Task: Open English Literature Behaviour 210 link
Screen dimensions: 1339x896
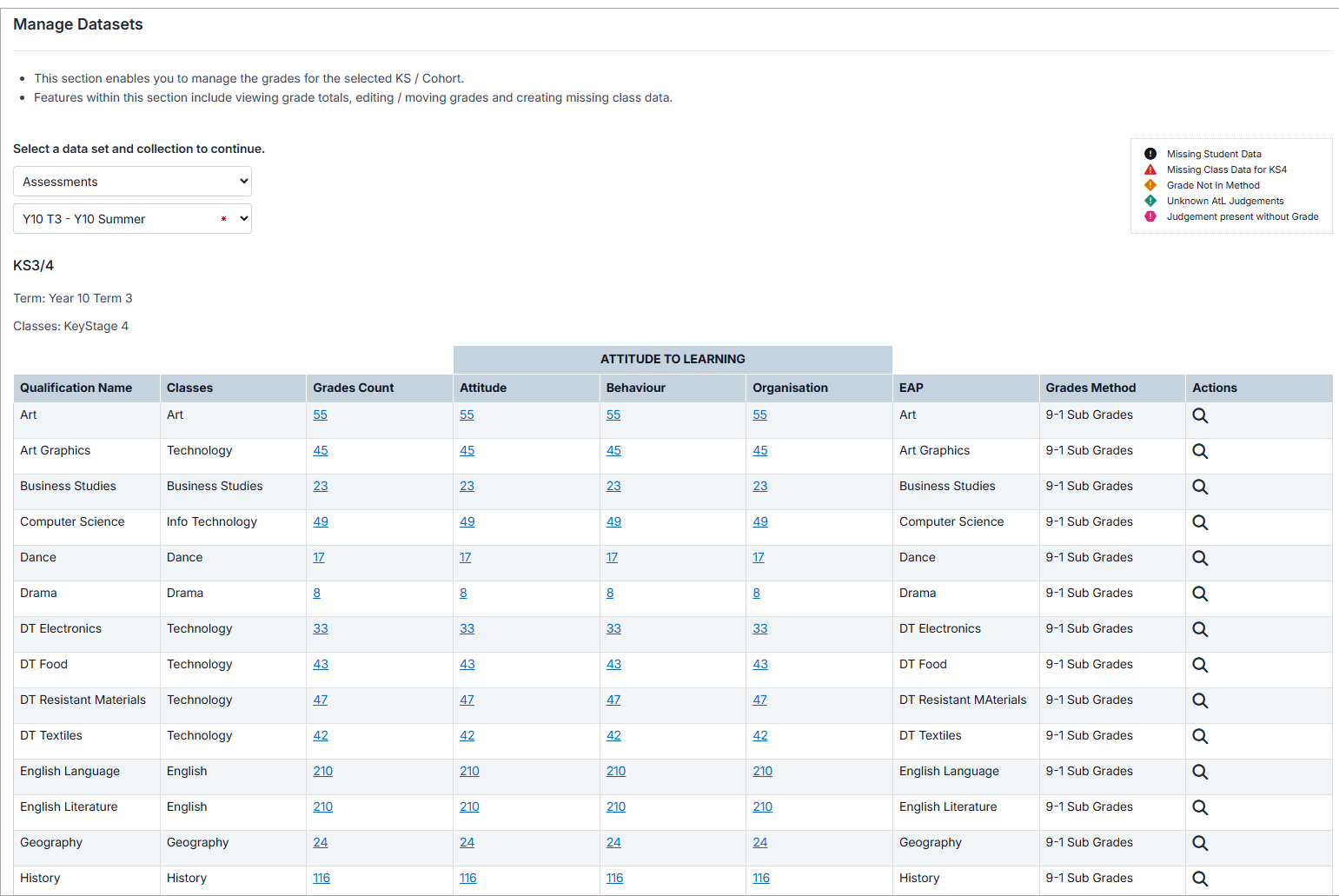Action: coord(616,806)
